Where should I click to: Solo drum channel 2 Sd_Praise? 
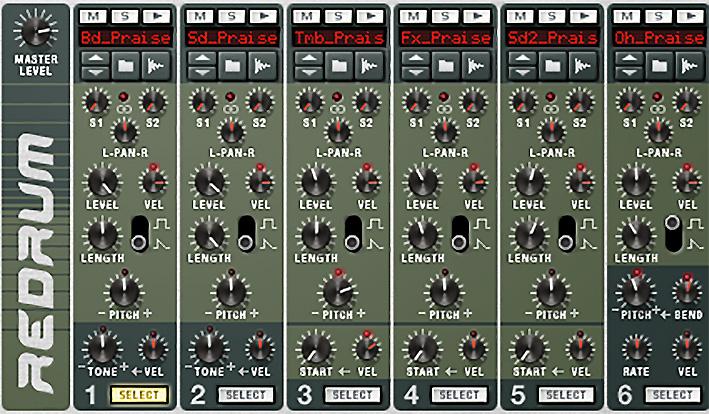[232, 16]
